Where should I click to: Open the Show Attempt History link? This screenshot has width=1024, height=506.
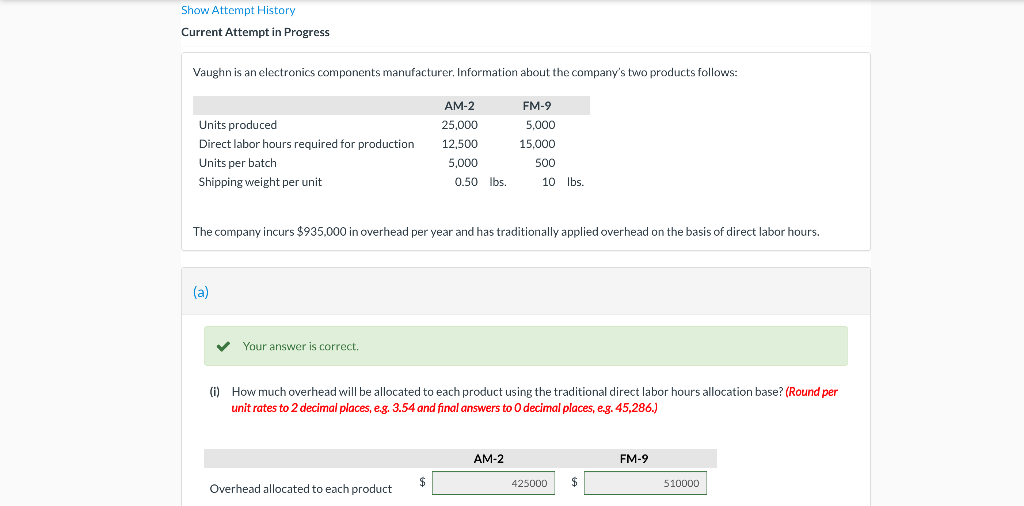(238, 10)
